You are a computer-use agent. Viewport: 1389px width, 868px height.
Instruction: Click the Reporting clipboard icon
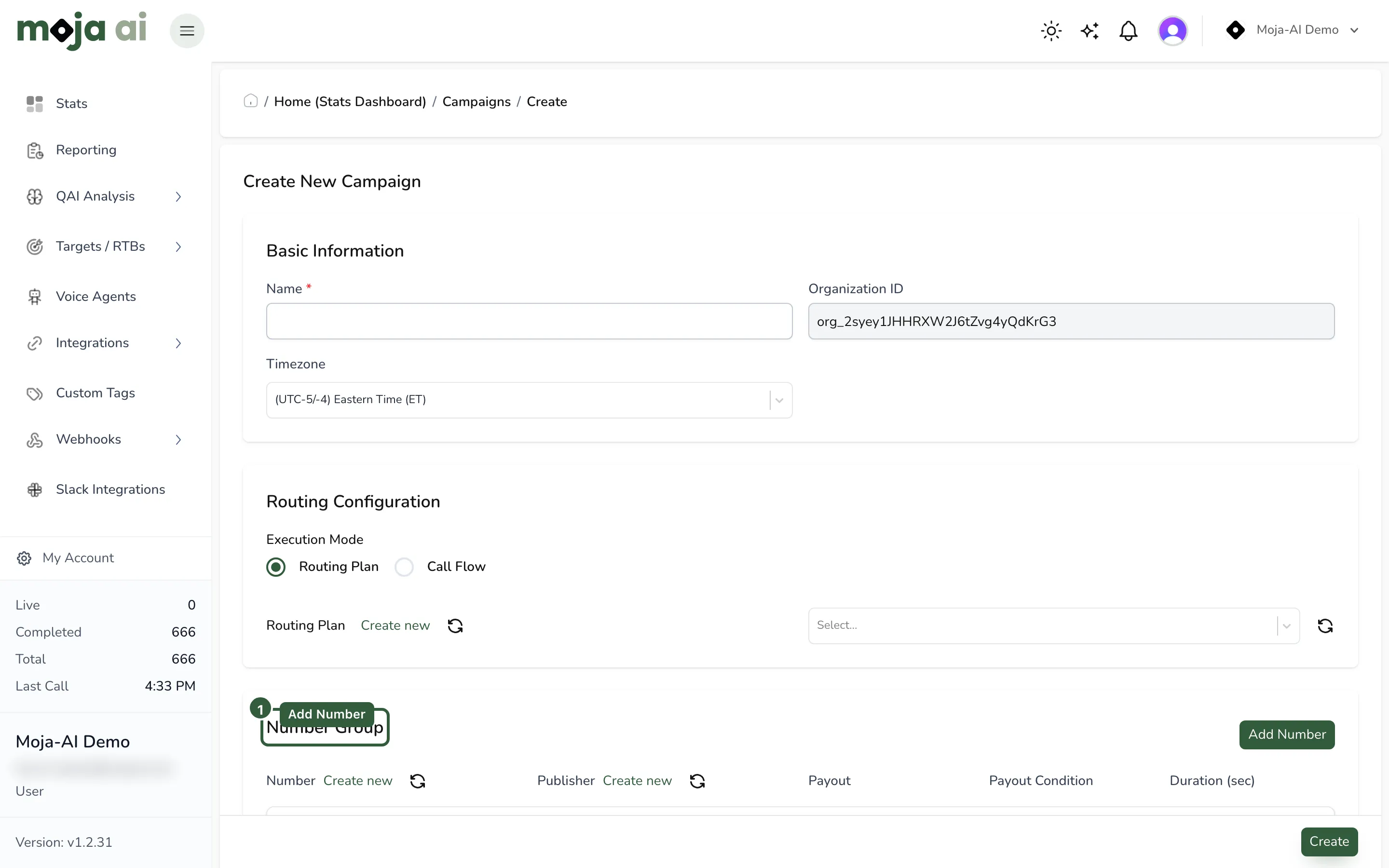click(x=34, y=150)
